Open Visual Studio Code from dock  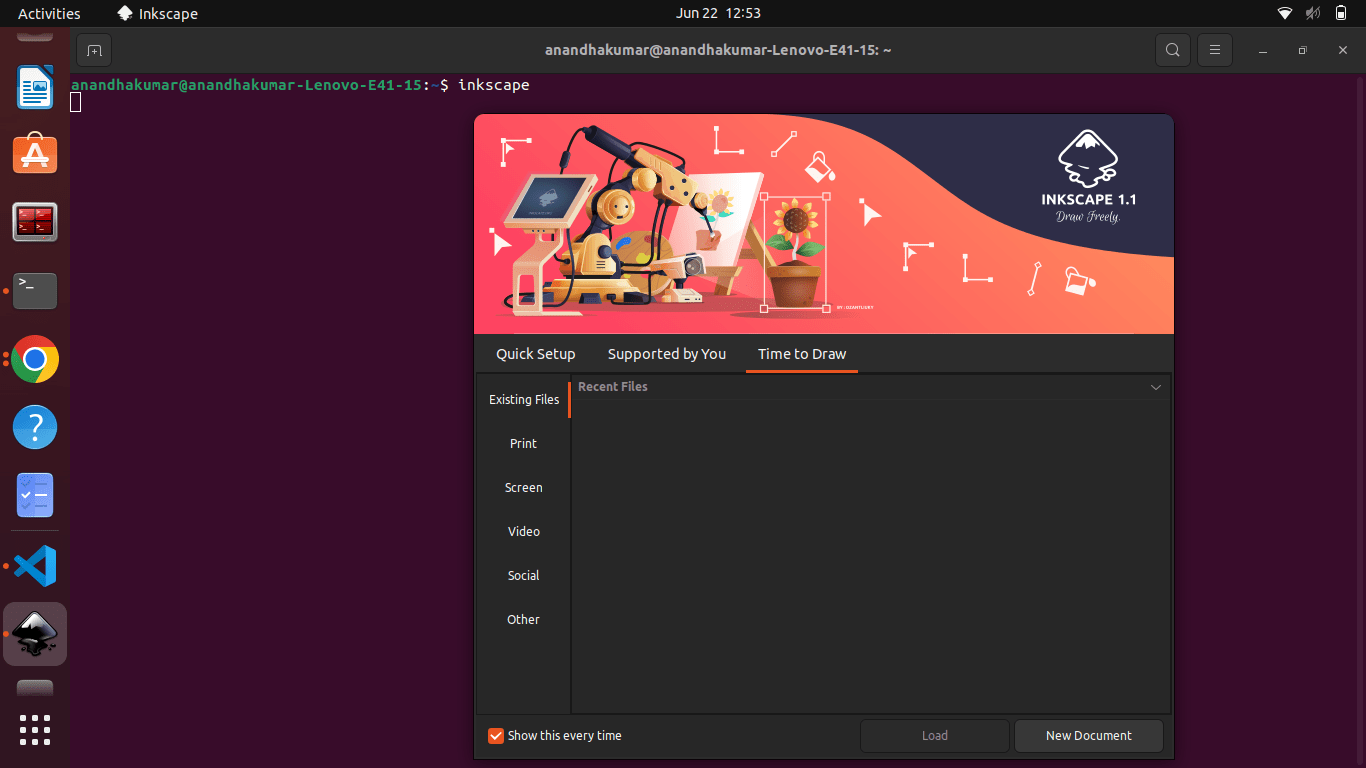pos(35,566)
